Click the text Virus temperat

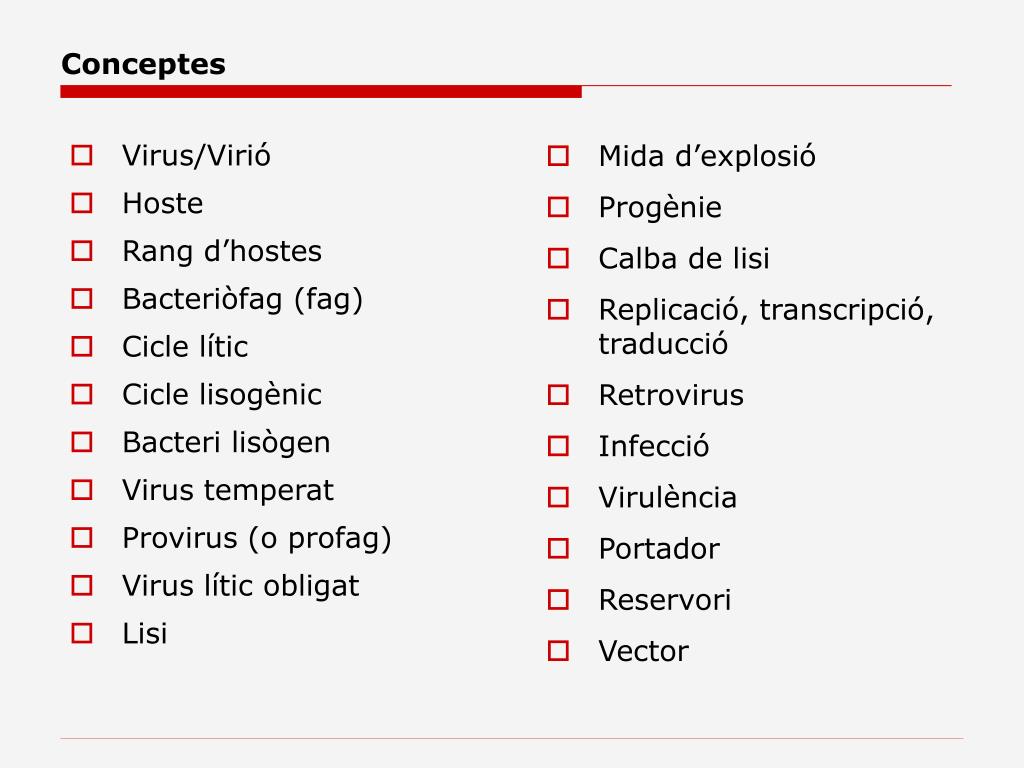[228, 490]
